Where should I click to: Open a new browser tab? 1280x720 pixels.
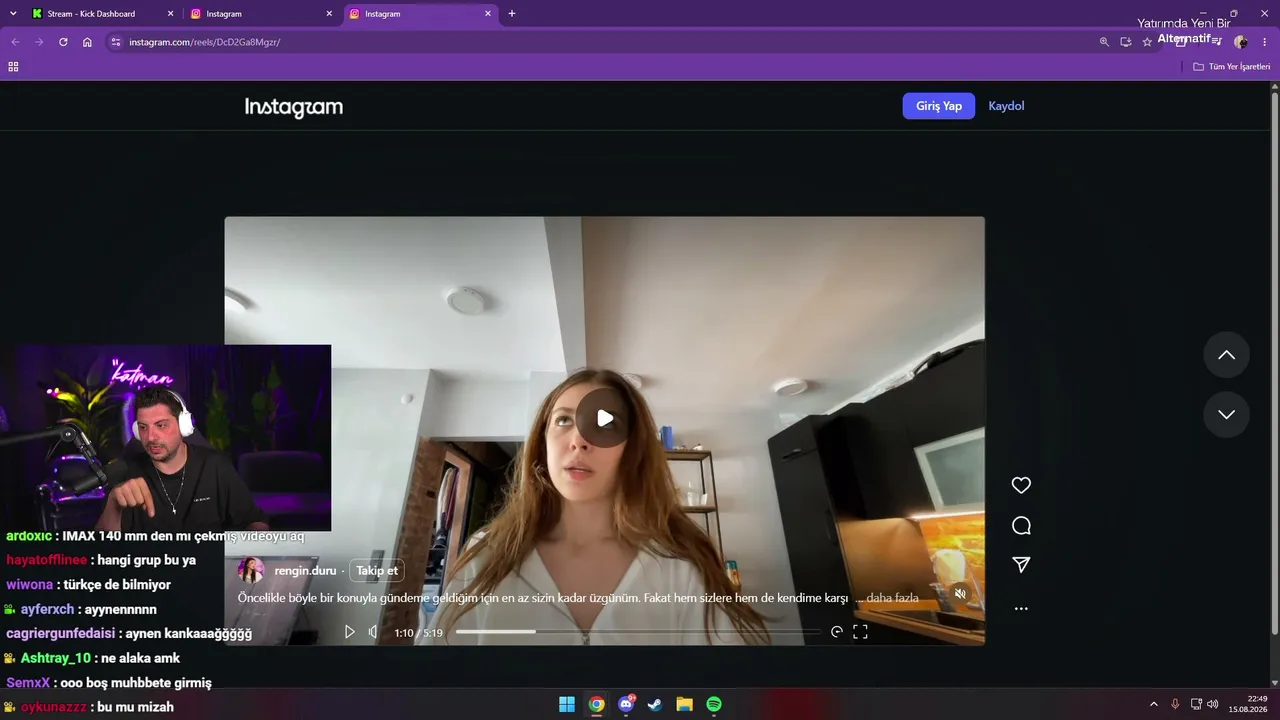pos(512,14)
